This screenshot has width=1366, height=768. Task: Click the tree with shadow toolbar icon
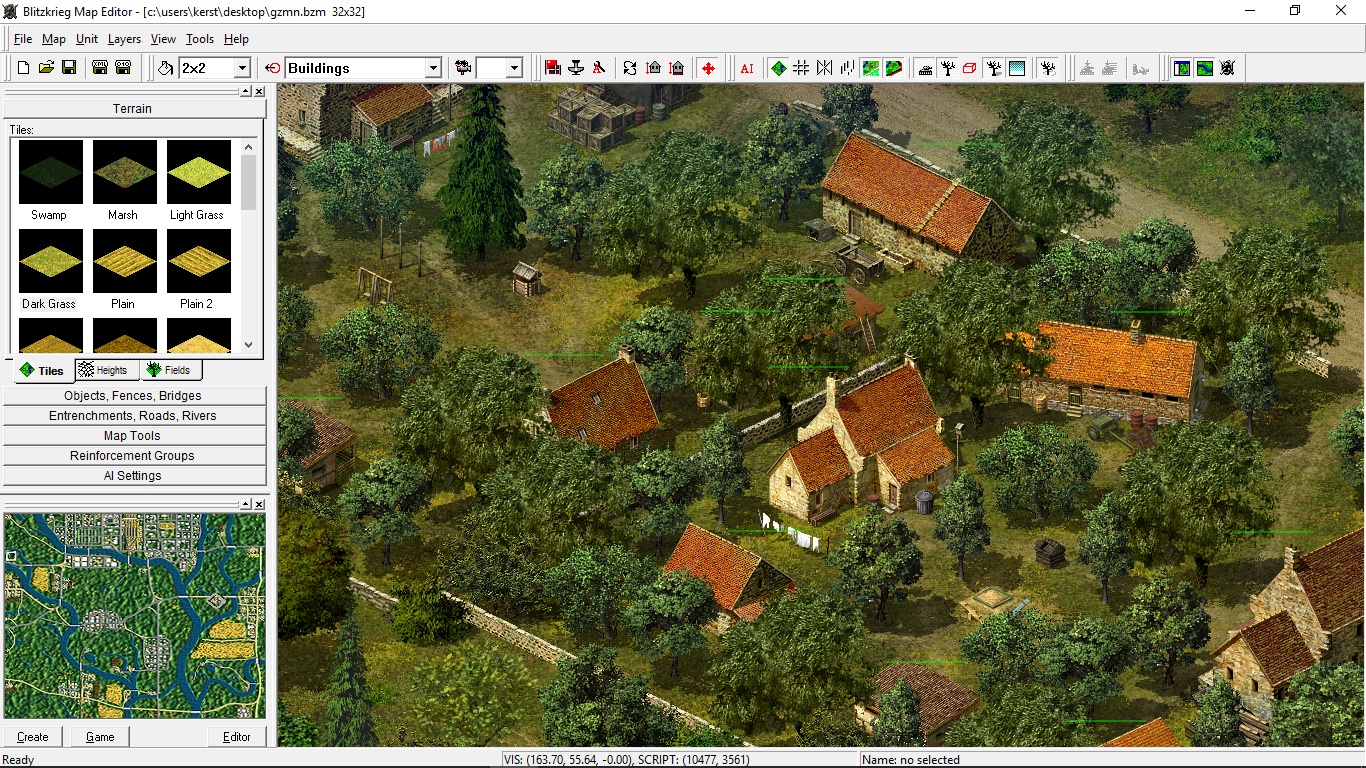(994, 68)
